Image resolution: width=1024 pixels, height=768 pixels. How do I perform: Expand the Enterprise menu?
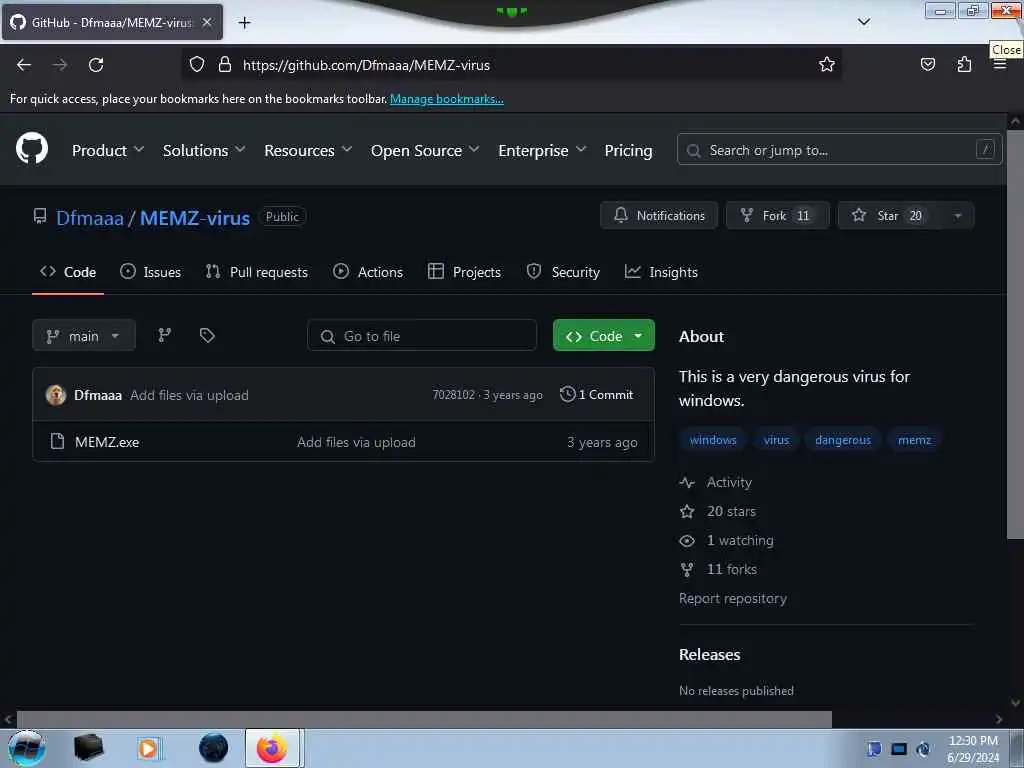[x=542, y=150]
